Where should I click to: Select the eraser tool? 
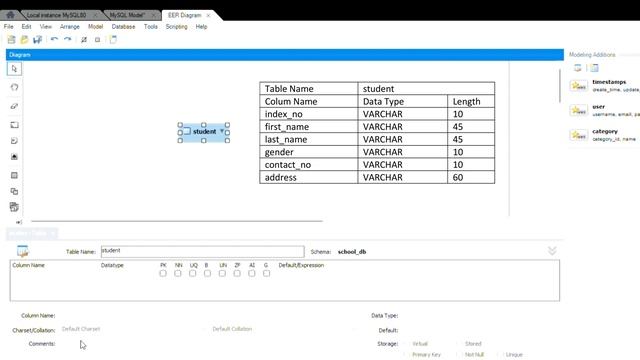14,106
